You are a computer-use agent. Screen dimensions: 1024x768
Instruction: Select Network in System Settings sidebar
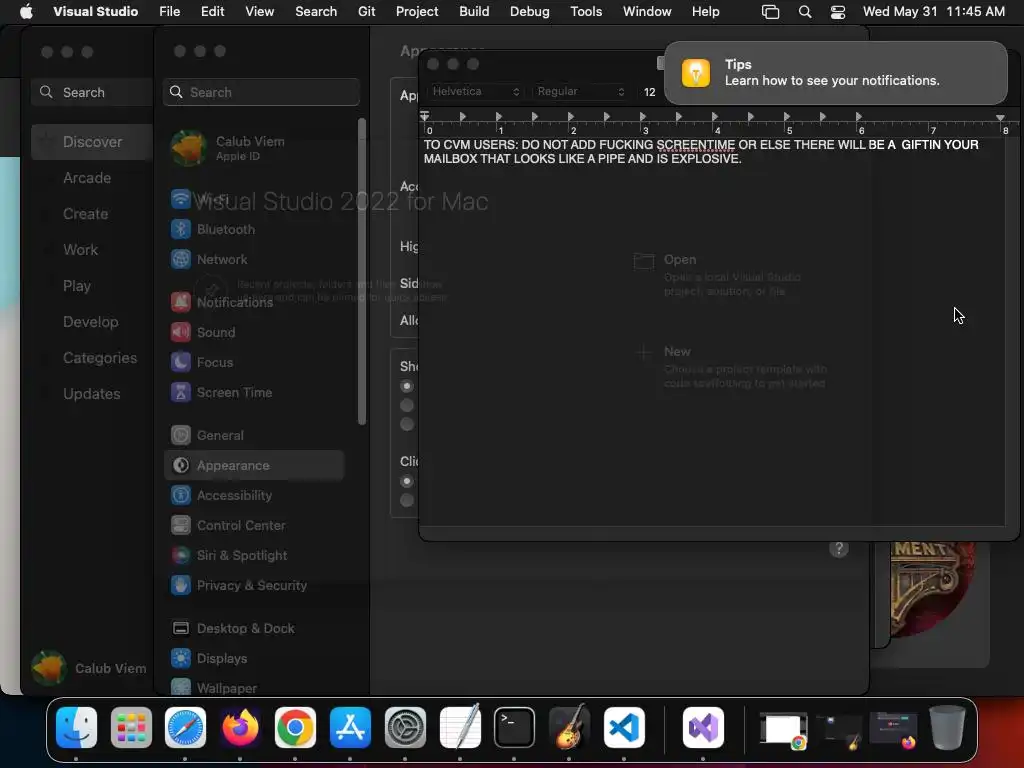coord(255,259)
